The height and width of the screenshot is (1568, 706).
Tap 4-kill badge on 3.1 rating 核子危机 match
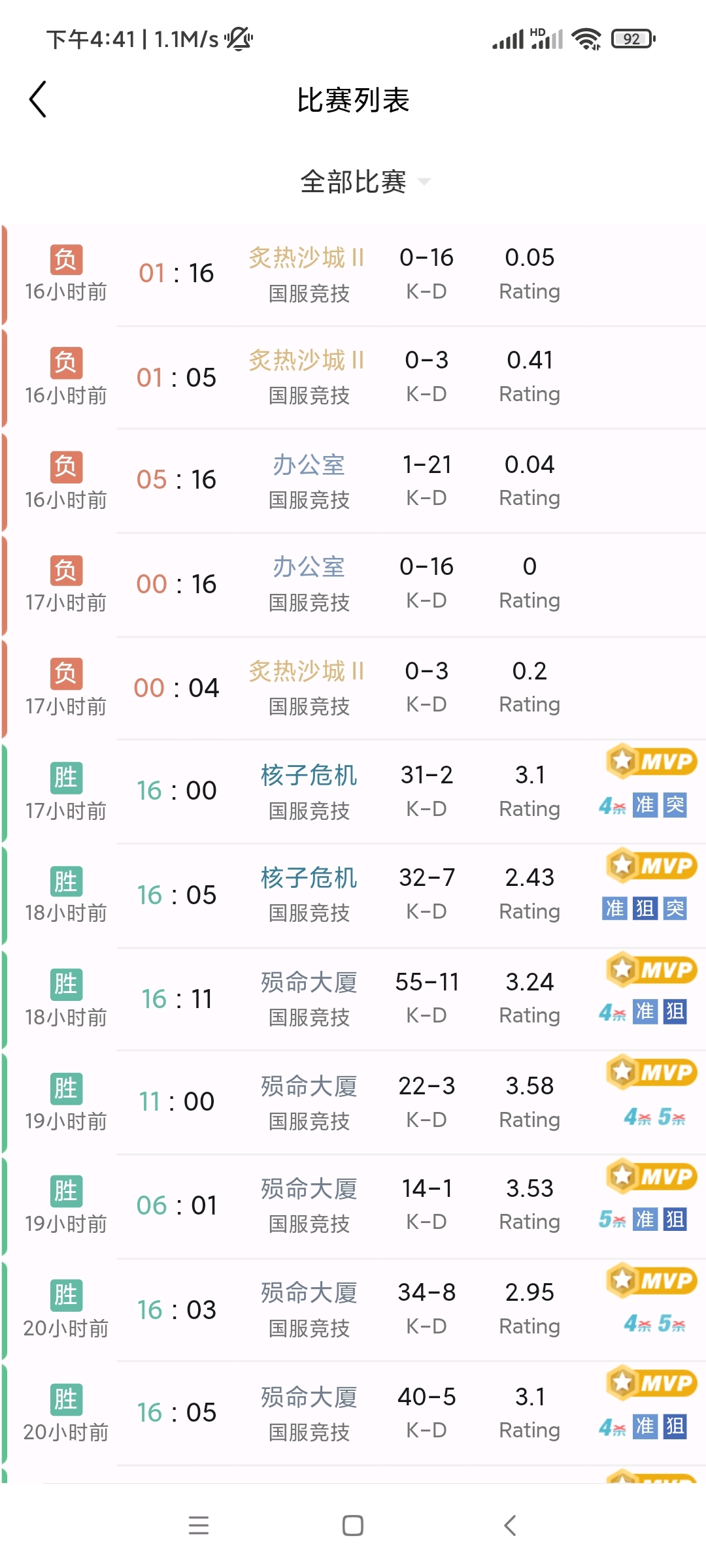pos(613,806)
